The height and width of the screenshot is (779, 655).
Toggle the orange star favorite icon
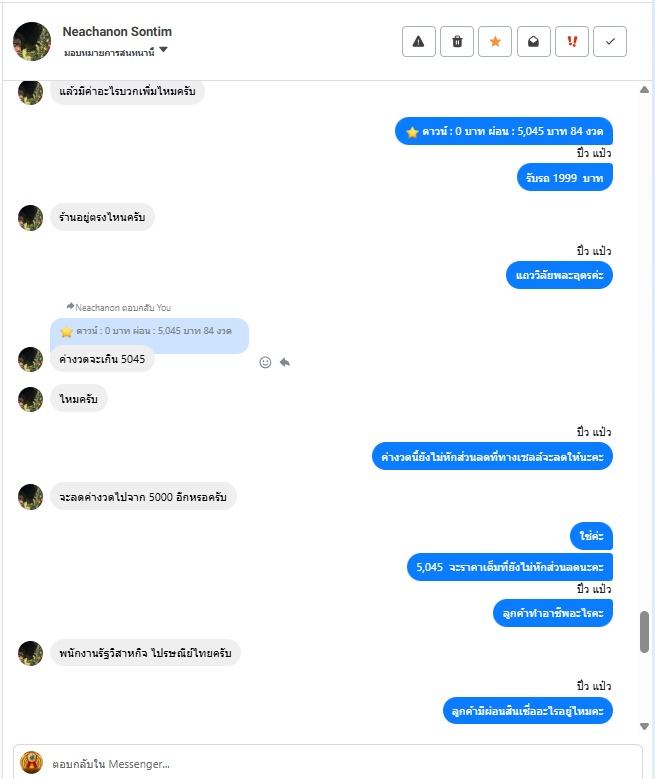pyautogui.click(x=495, y=42)
